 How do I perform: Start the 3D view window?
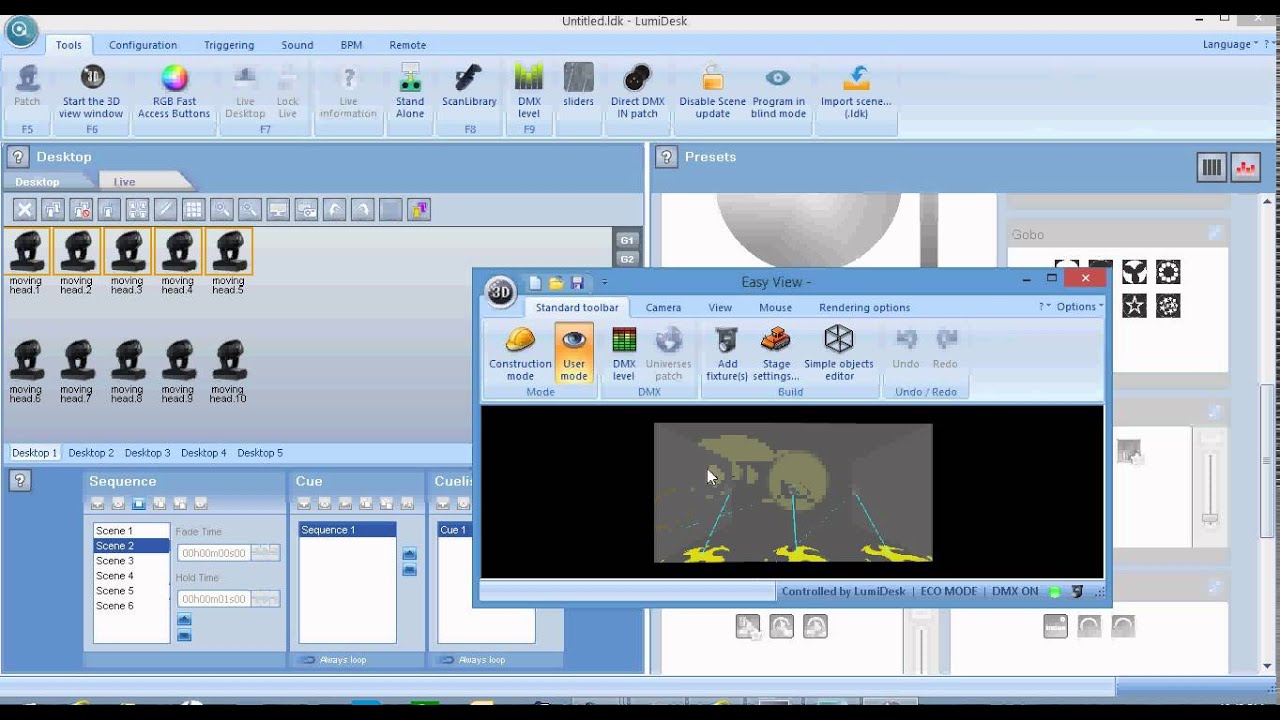(91, 91)
